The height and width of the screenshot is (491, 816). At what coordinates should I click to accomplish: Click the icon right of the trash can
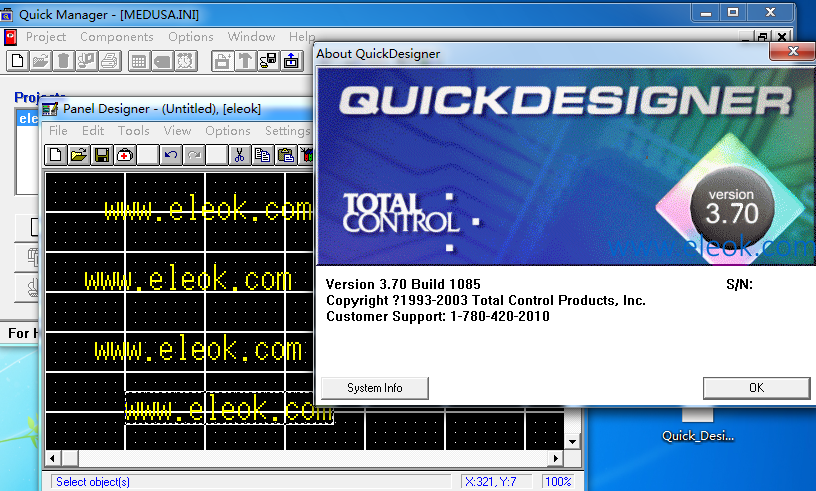pos(86,61)
